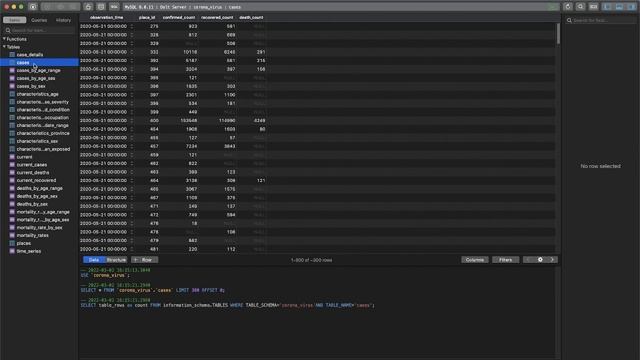Click the table icon of characteristics_province

tap(12, 133)
